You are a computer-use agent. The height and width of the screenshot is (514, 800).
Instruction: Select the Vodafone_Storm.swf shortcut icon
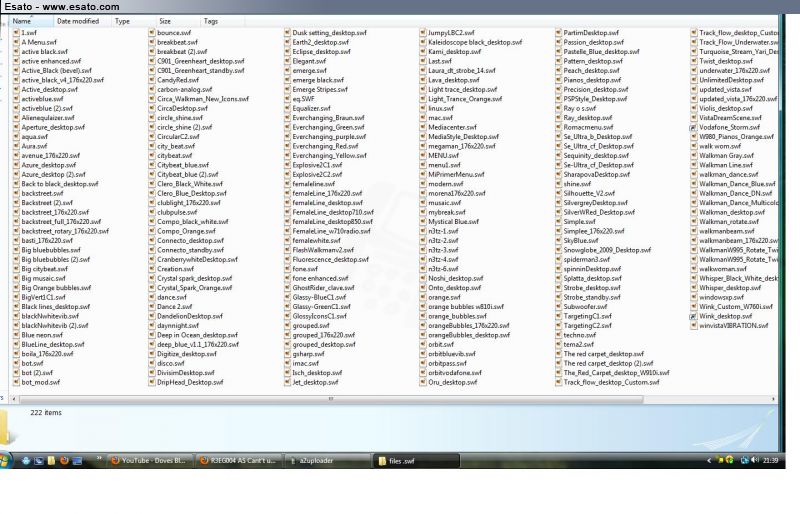[x=692, y=127]
